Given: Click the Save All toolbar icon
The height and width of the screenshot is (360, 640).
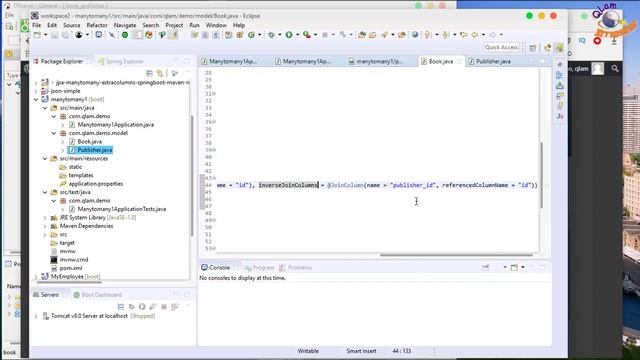Looking at the screenshot, I should 65,35.
